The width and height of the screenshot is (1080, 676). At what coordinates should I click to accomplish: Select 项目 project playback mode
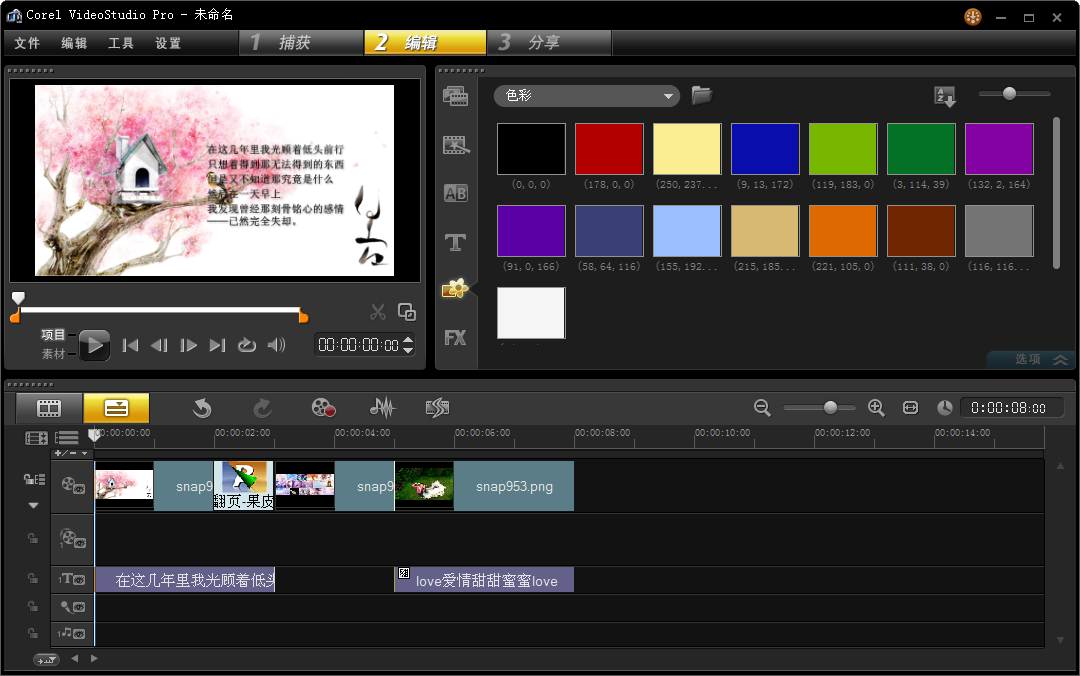[x=53, y=335]
